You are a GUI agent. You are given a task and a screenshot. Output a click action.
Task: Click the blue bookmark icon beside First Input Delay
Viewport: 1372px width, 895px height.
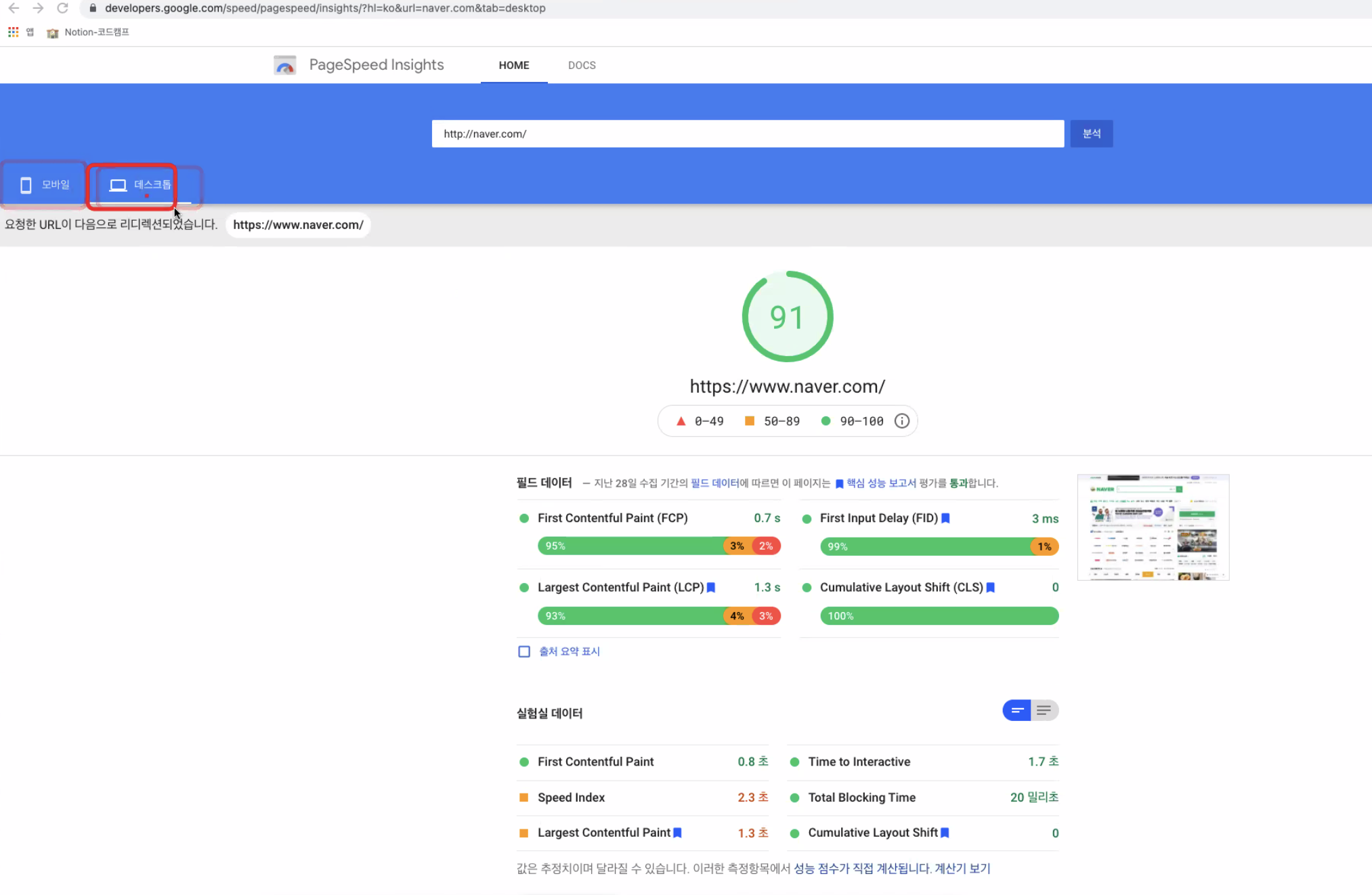(946, 518)
